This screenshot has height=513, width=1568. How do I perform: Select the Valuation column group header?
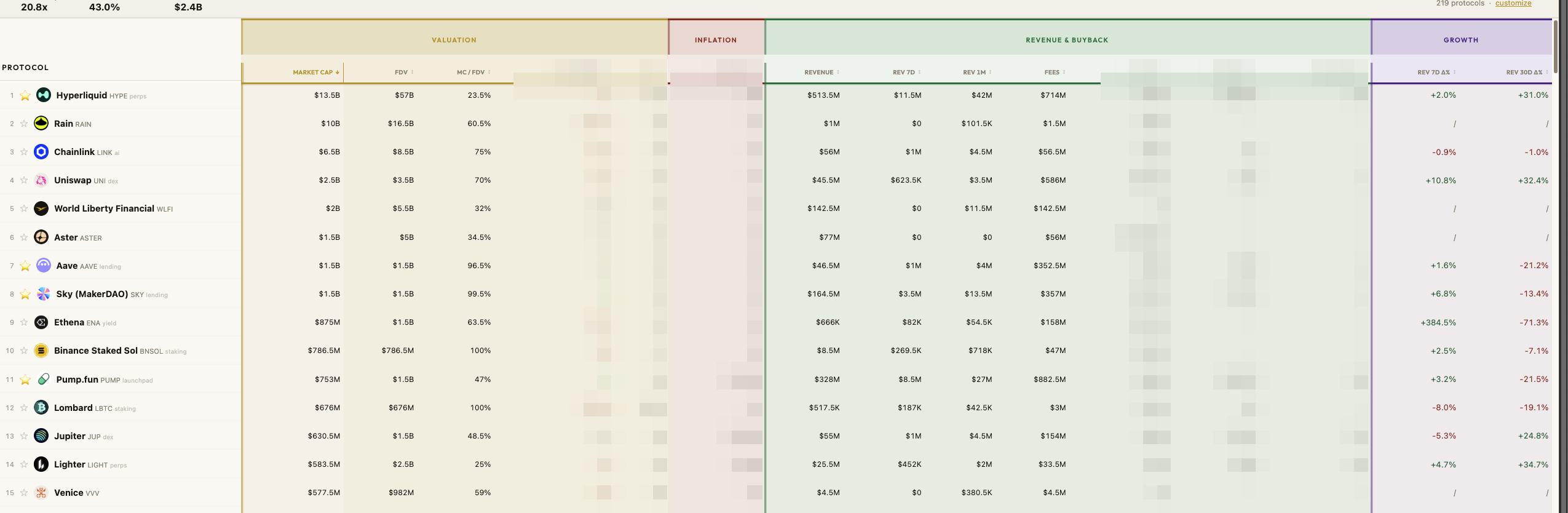(454, 40)
